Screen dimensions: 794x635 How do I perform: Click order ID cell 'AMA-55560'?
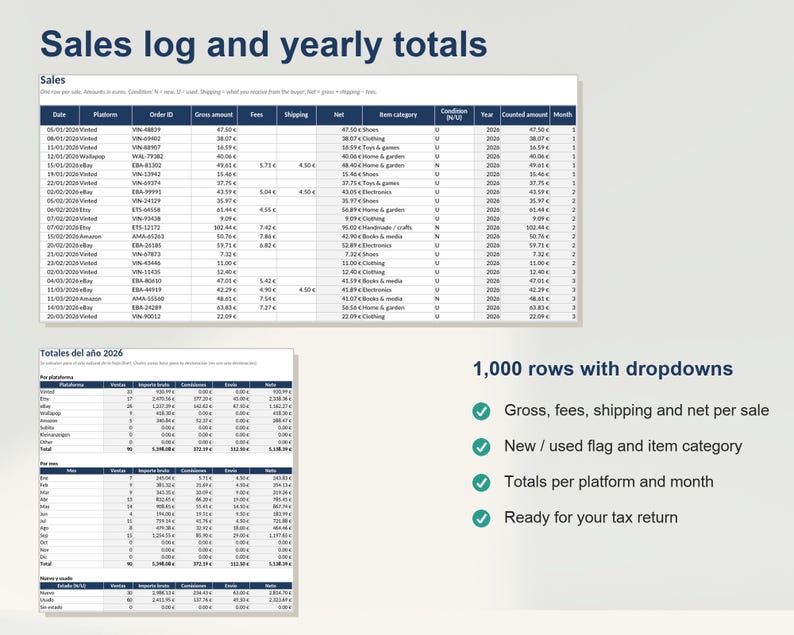pos(161,299)
